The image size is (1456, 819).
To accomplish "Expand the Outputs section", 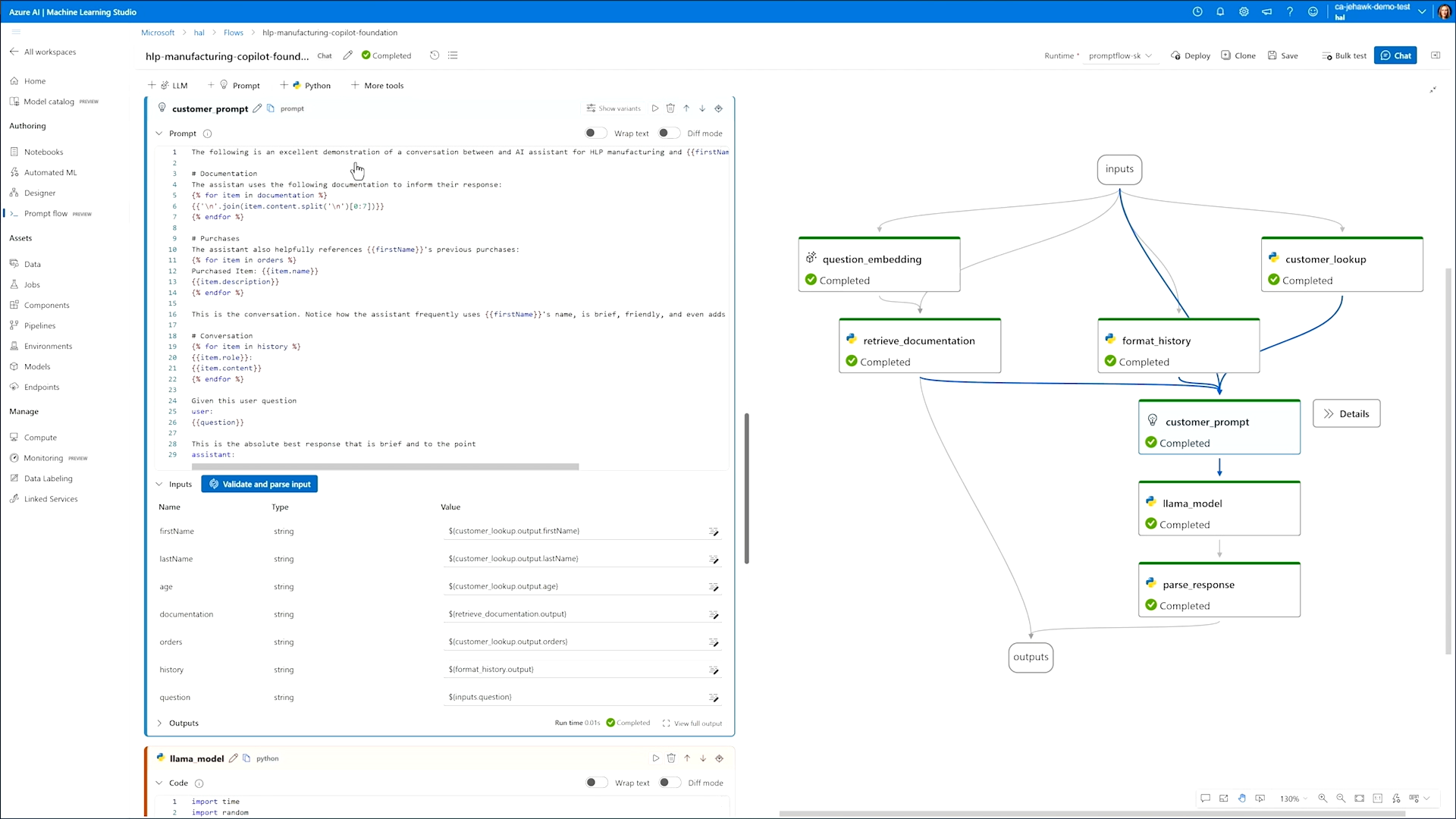I will click(x=159, y=723).
